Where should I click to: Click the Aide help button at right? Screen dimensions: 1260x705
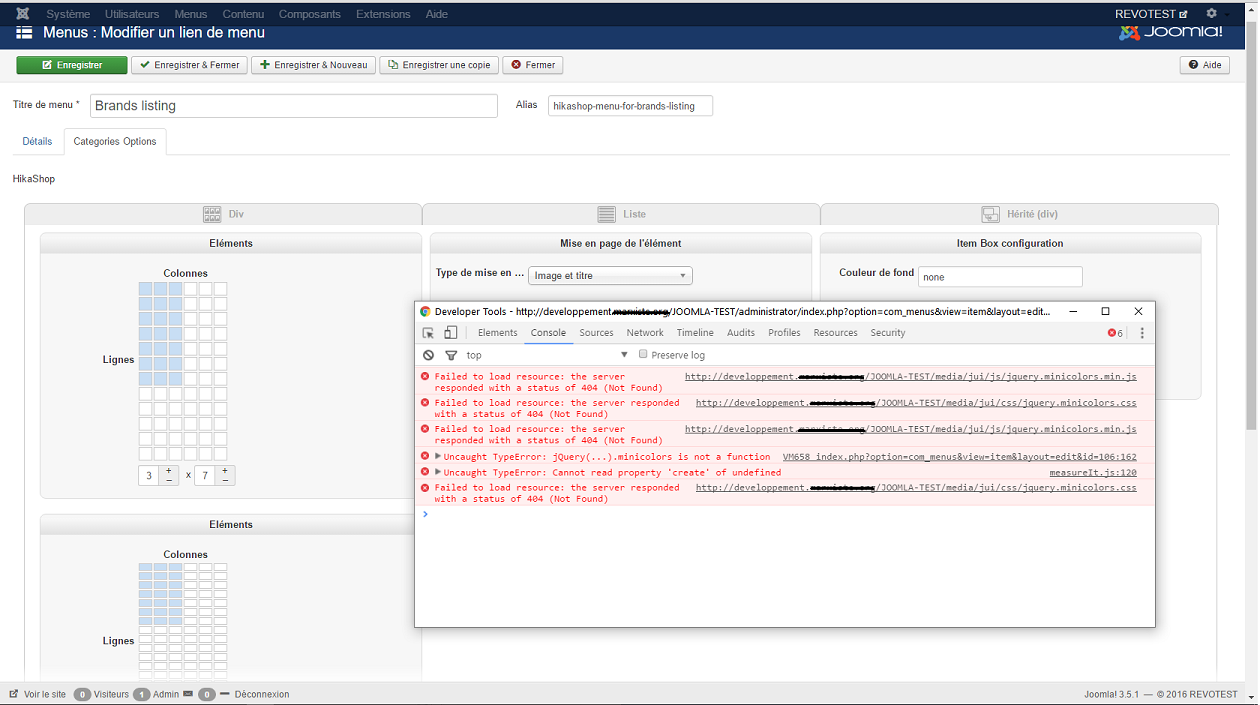click(x=1205, y=65)
